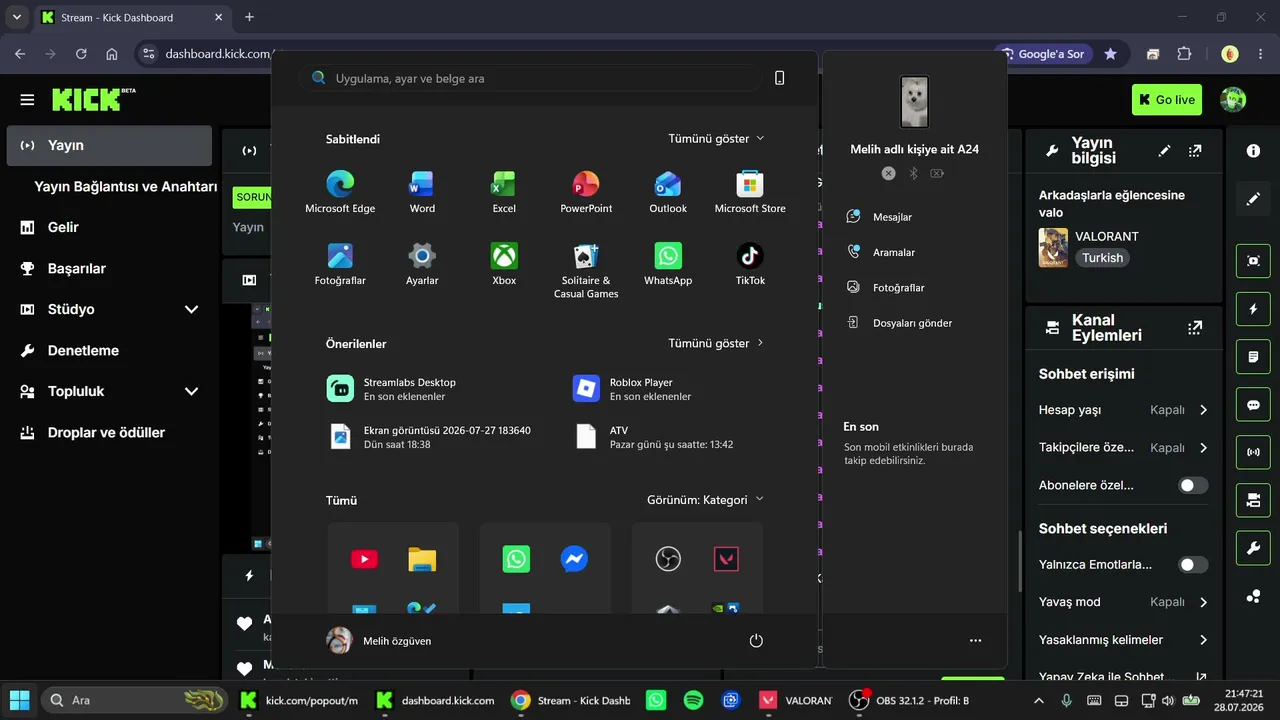Click the Go live button
The image size is (1280, 720).
(1167, 100)
